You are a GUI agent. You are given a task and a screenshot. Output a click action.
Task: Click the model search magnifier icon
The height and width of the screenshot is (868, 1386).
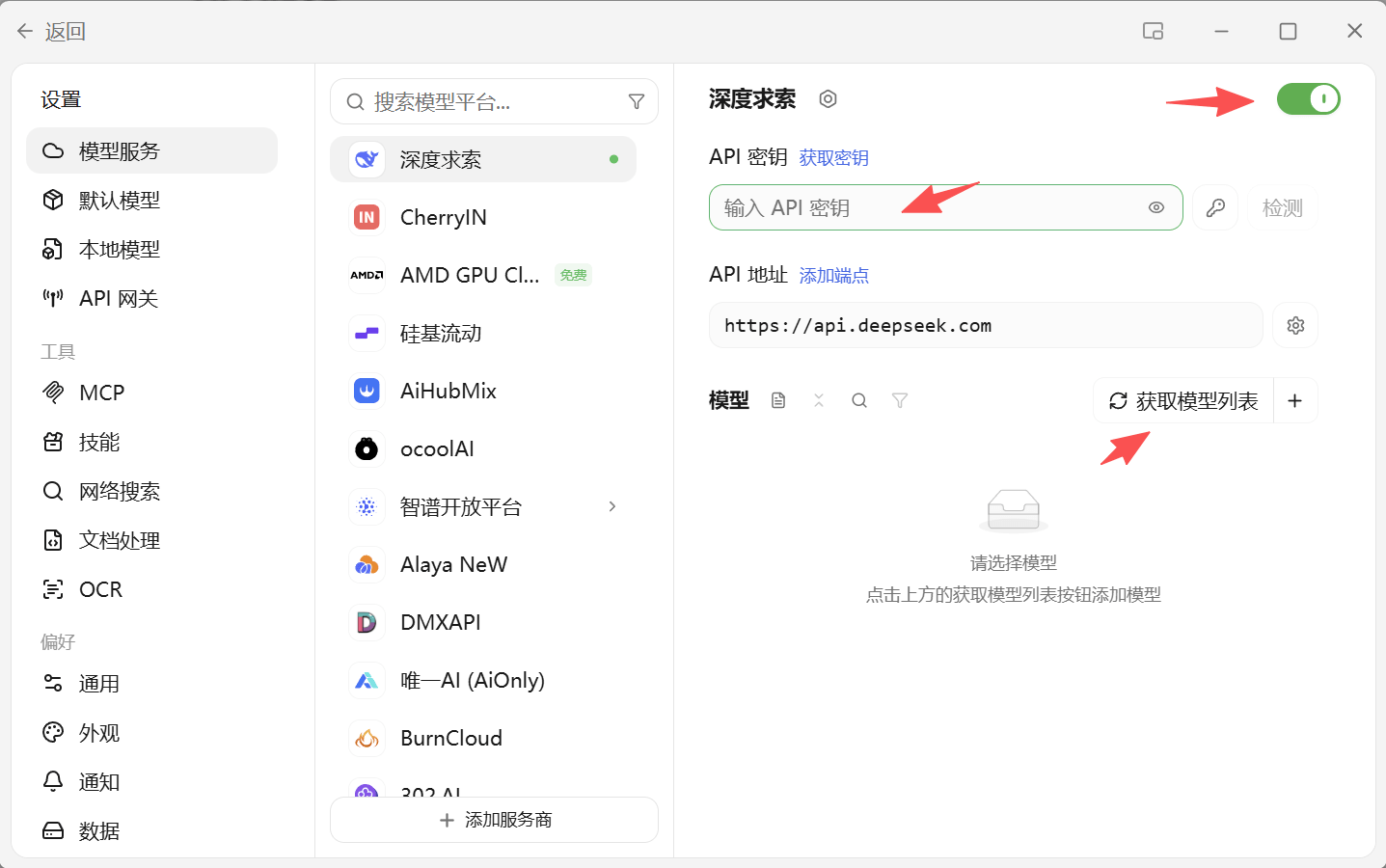[x=859, y=400]
